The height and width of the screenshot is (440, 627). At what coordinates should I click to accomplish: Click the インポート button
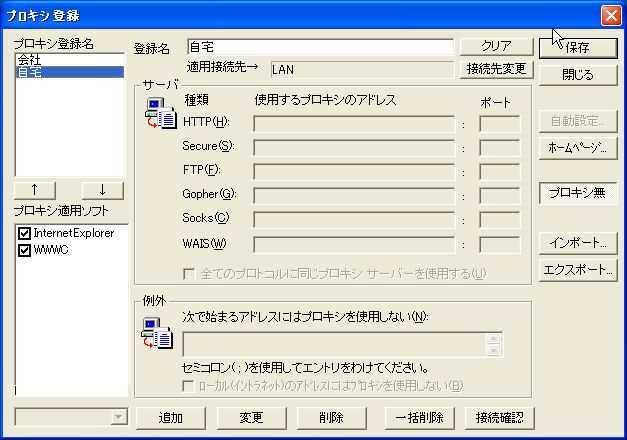click(577, 243)
